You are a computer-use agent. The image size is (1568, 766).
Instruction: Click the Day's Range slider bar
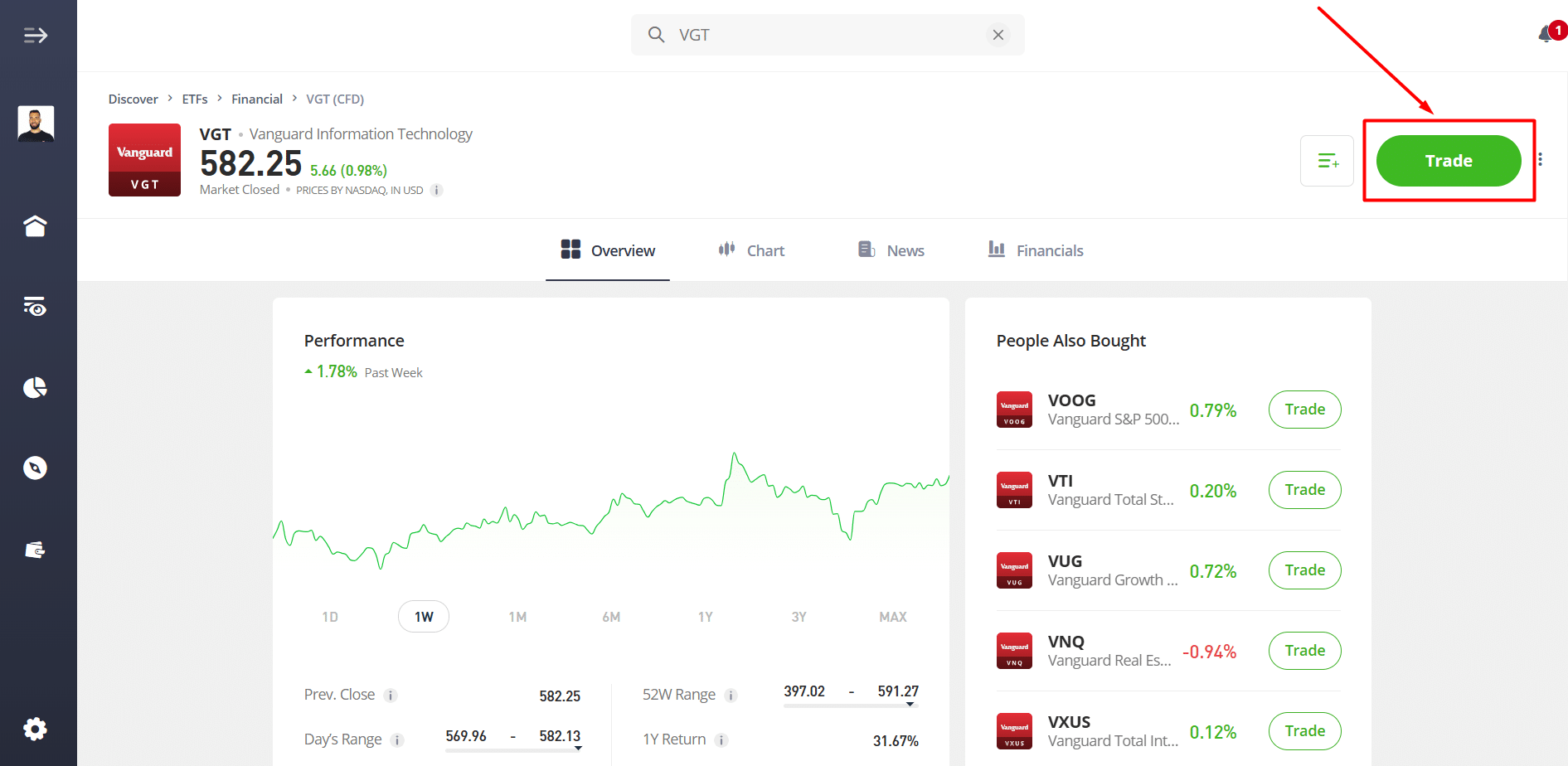[513, 749]
